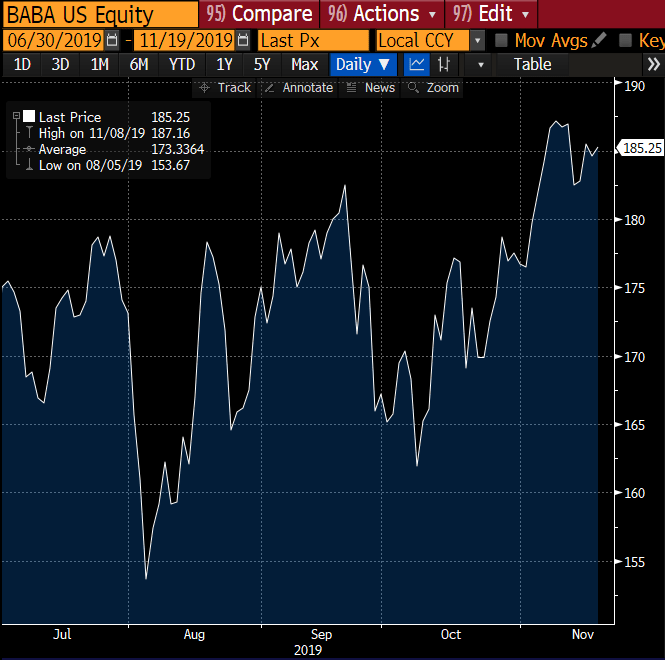Click the Local CCY currency field
The image size is (665, 660).
423,41
